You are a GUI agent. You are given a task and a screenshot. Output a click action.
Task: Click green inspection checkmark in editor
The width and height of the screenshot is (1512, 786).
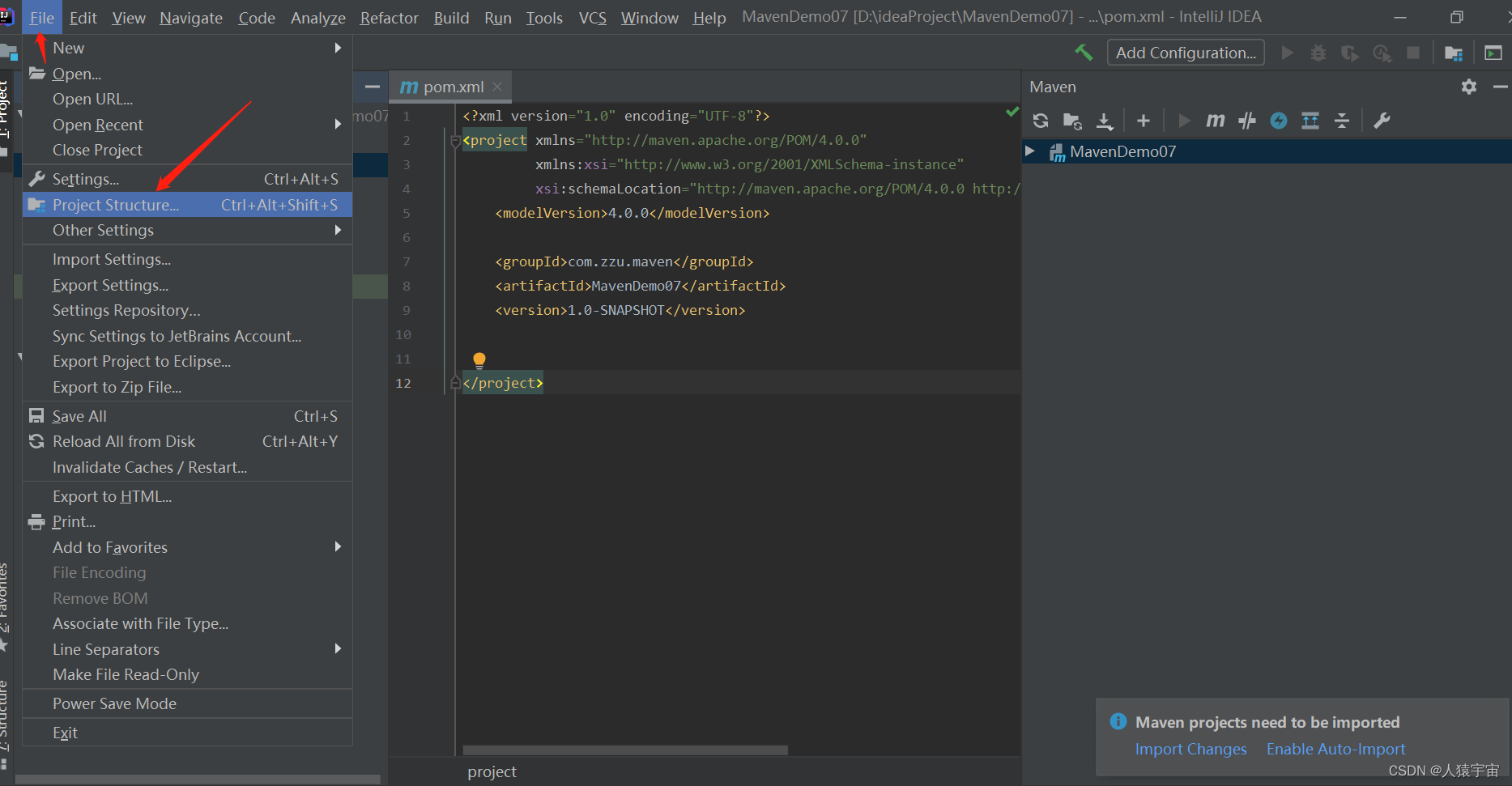(1012, 112)
